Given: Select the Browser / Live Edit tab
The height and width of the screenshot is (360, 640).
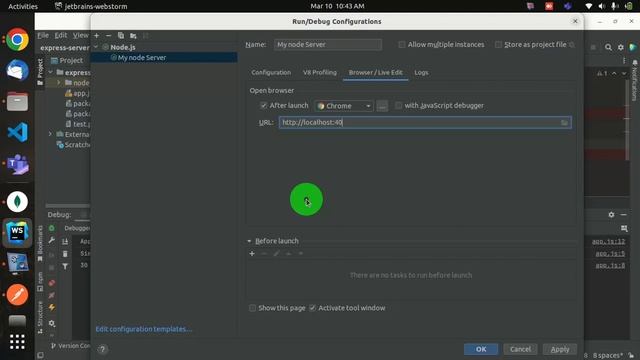Looking at the screenshot, I should click(376, 73).
